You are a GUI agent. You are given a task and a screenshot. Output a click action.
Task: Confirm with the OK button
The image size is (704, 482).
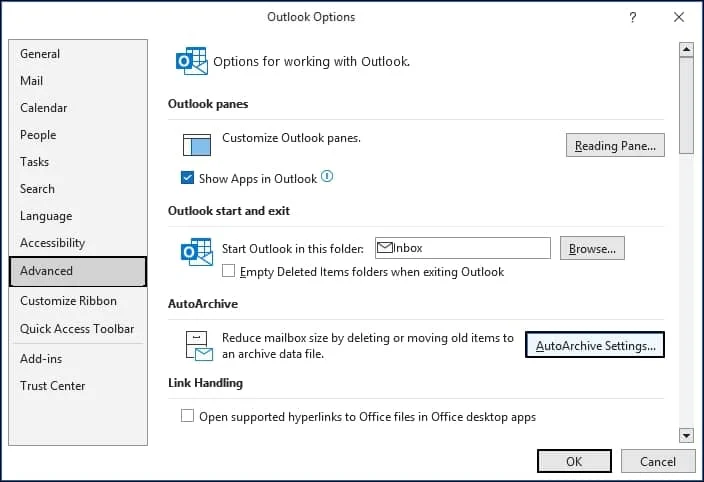574,461
